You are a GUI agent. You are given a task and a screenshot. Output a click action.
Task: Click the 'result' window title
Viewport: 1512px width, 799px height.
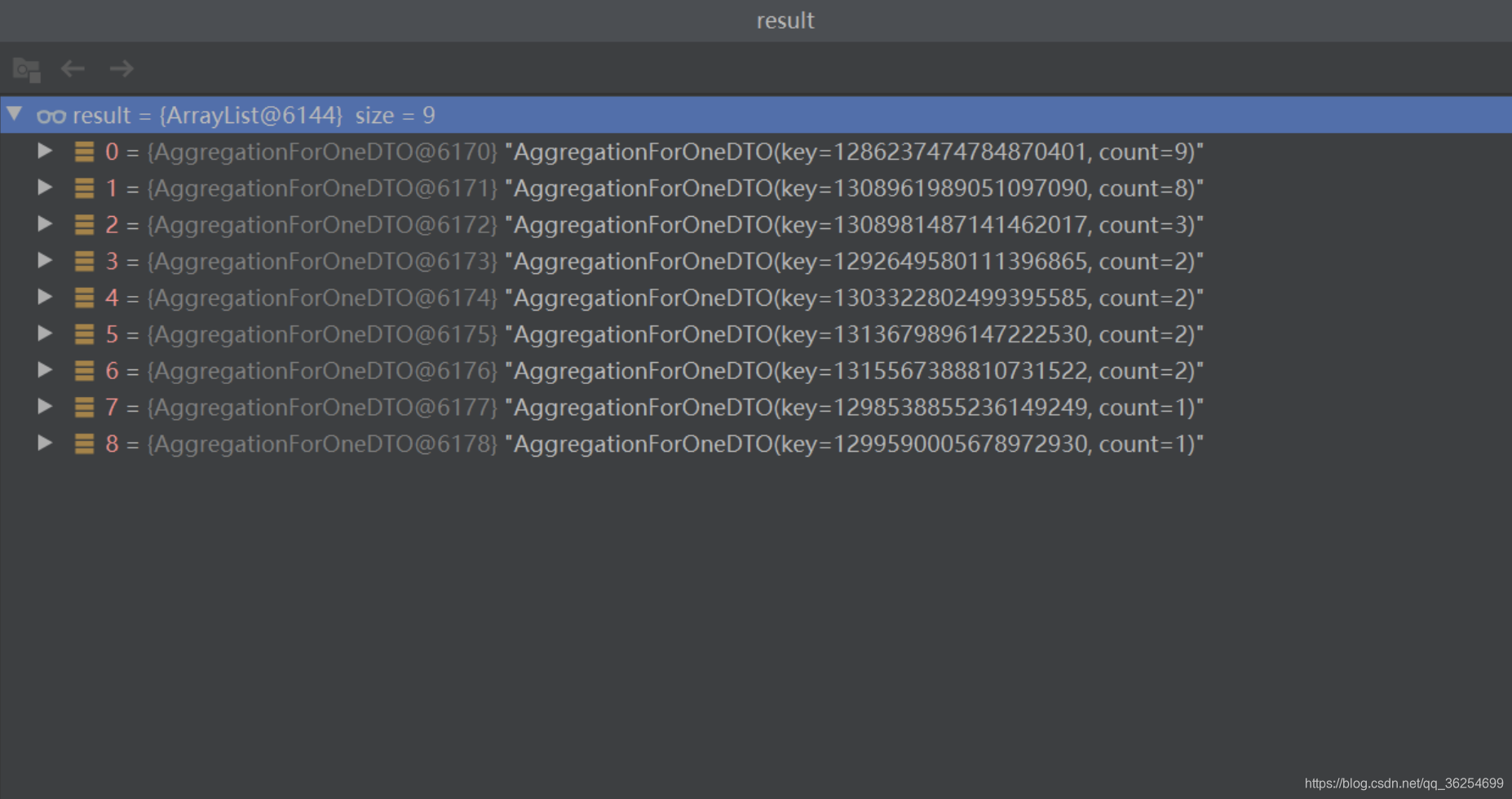(785, 20)
